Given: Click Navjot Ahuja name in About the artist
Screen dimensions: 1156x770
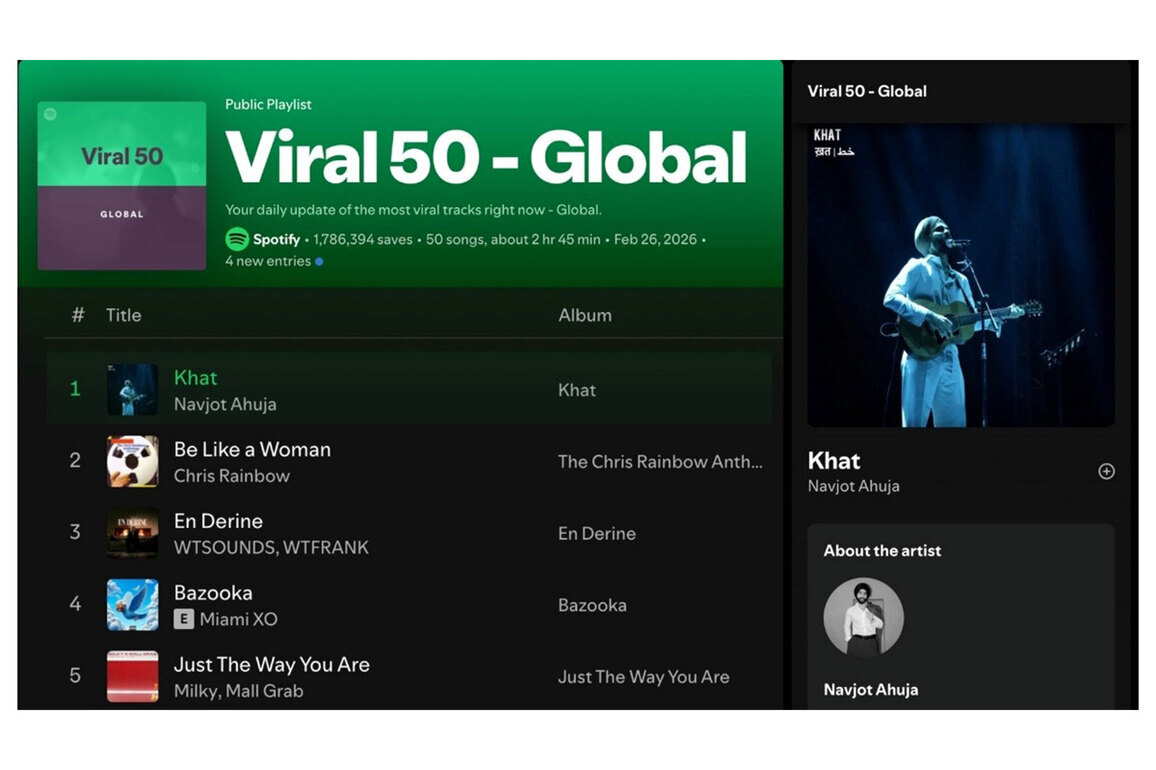Looking at the screenshot, I should coord(871,690).
